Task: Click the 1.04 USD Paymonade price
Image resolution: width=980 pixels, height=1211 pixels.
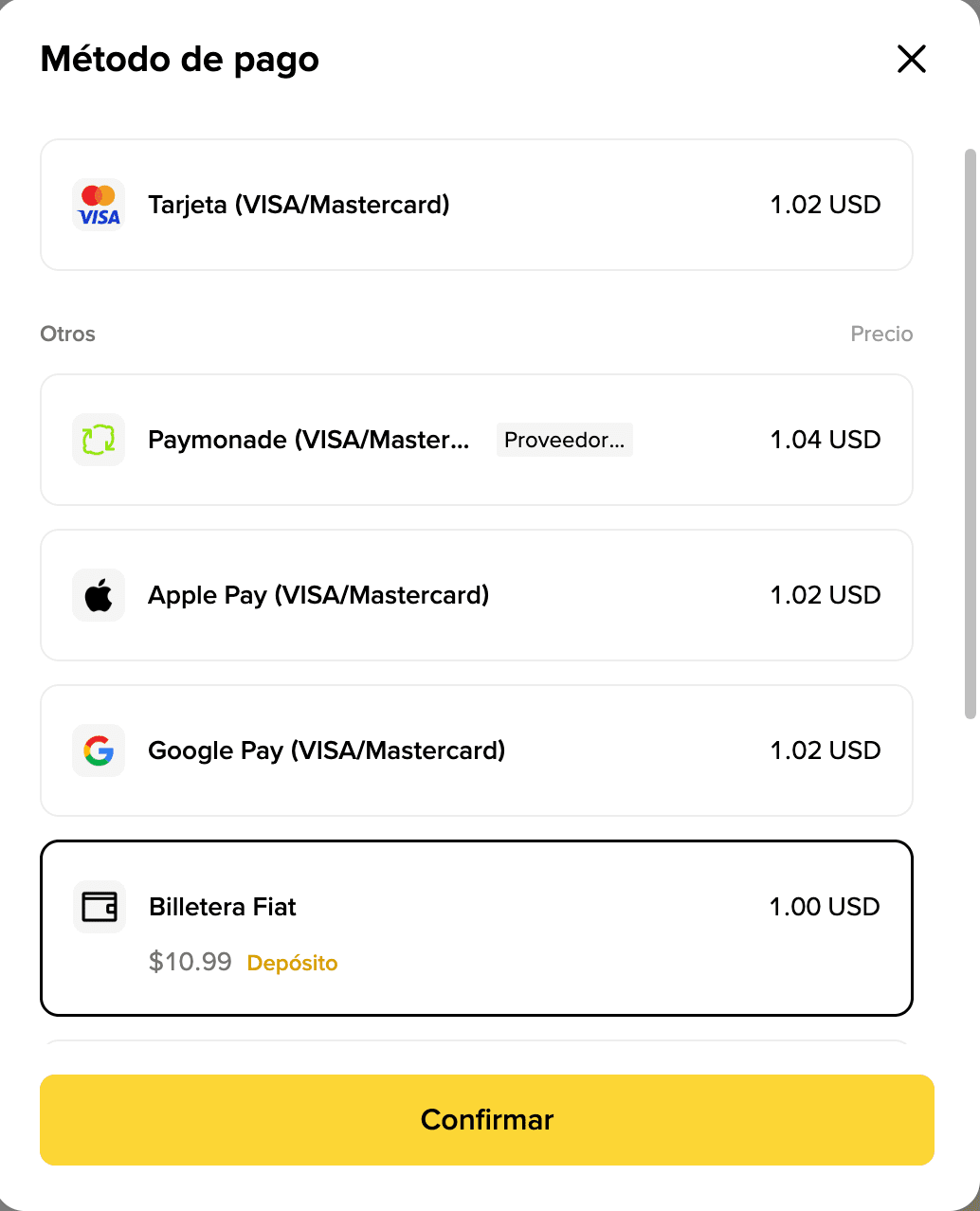Action: (x=825, y=440)
